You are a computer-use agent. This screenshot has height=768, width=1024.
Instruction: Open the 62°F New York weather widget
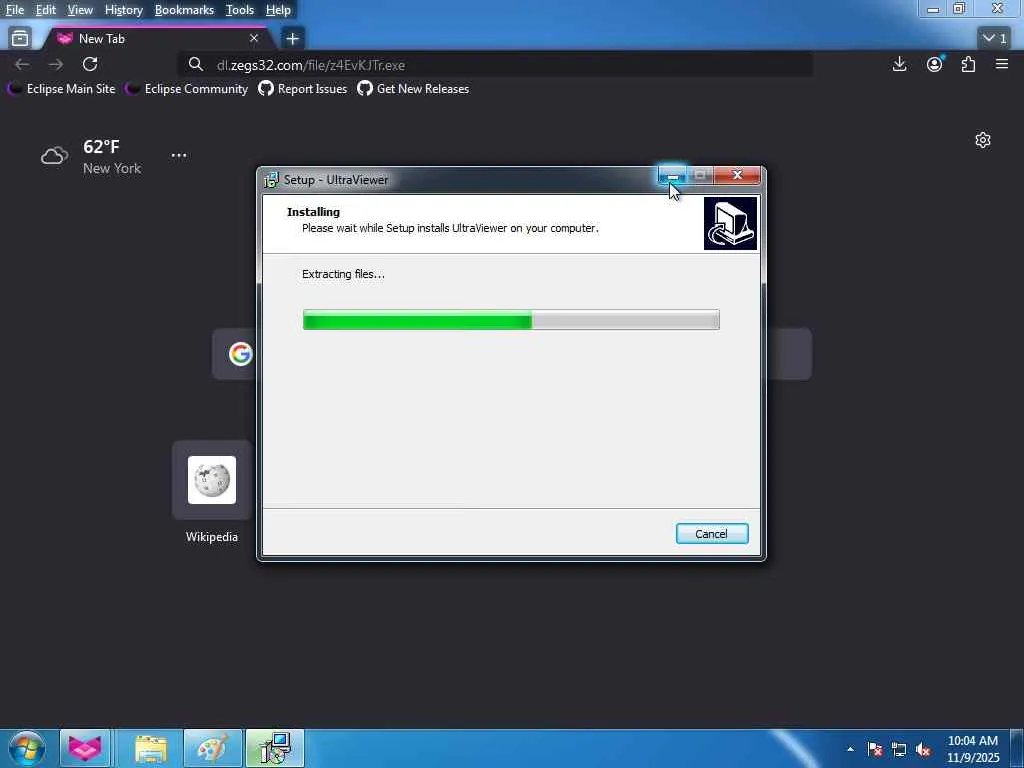[91, 157]
